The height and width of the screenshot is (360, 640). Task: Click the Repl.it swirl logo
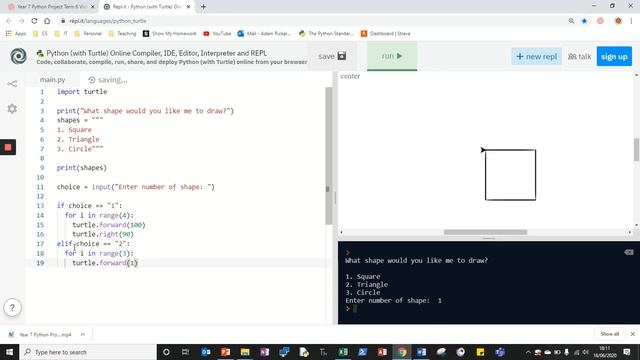pyautogui.click(x=18, y=56)
